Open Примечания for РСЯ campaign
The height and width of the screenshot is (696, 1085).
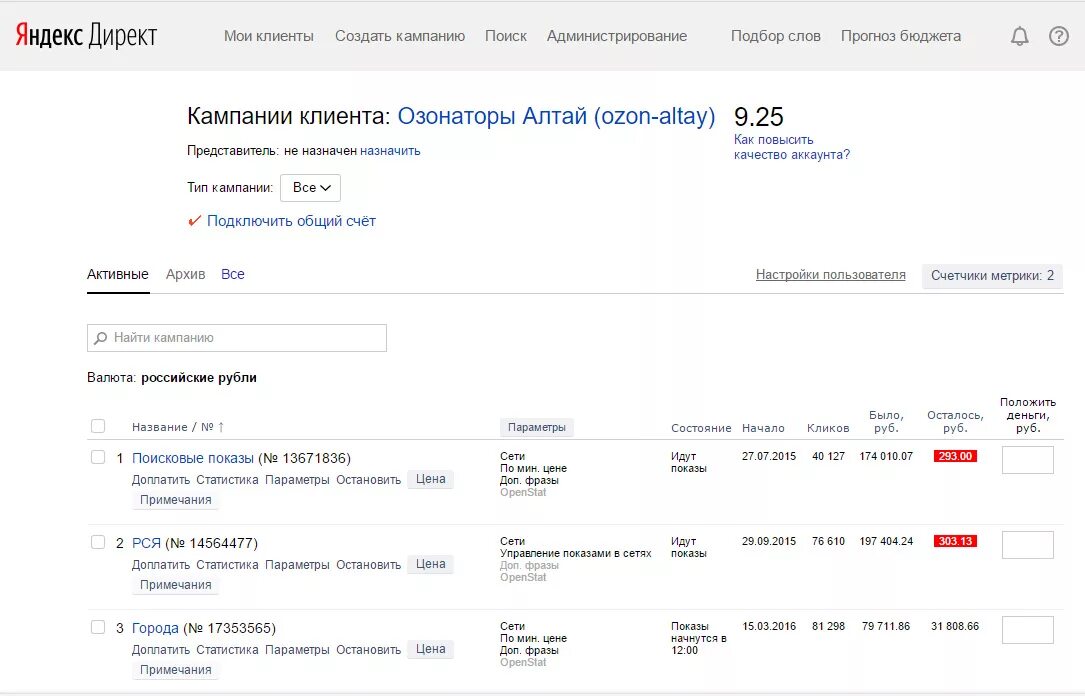tap(176, 585)
